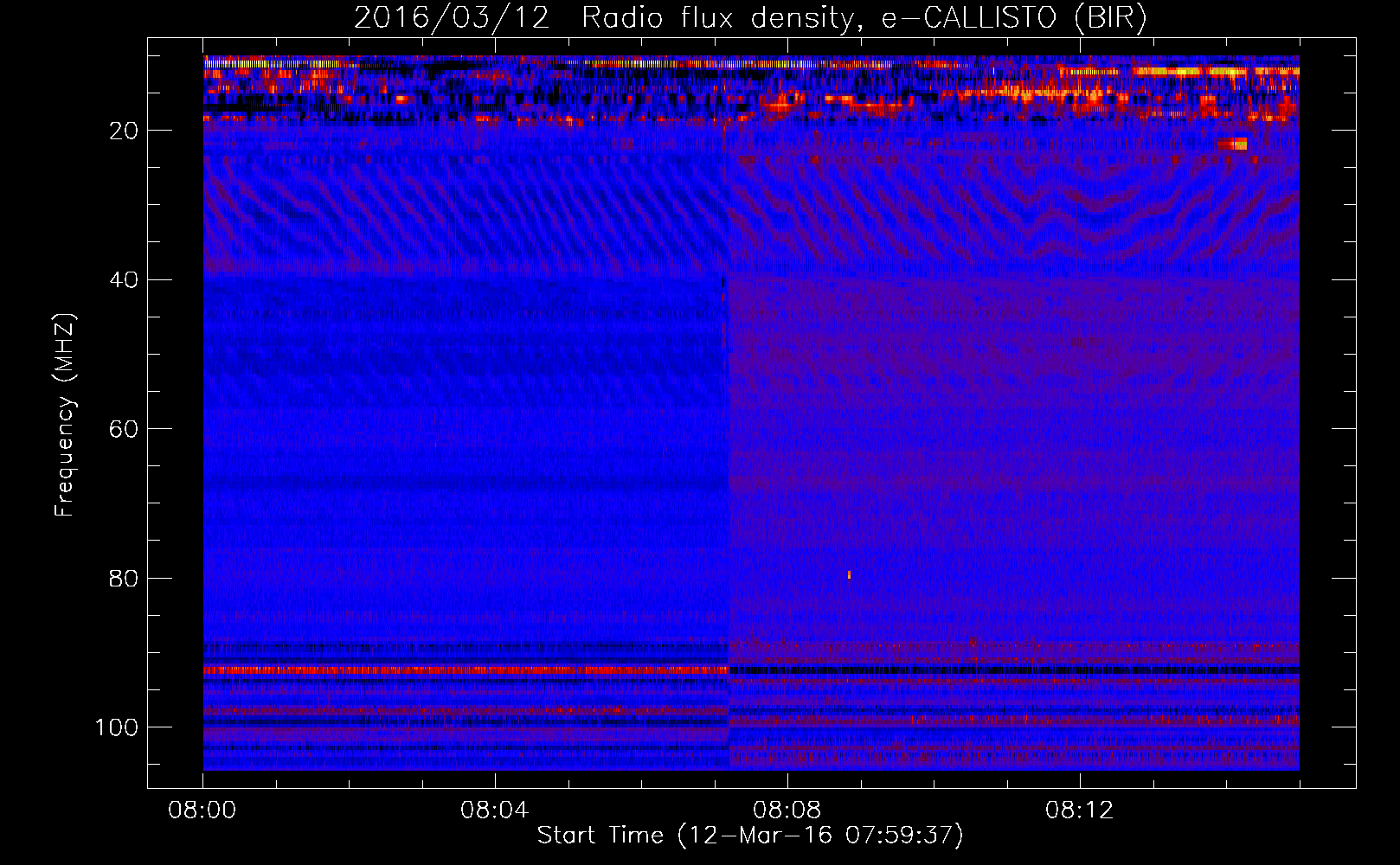1400x865 pixels.
Task: Click the '20' frequency tick label
Action: tap(124, 131)
